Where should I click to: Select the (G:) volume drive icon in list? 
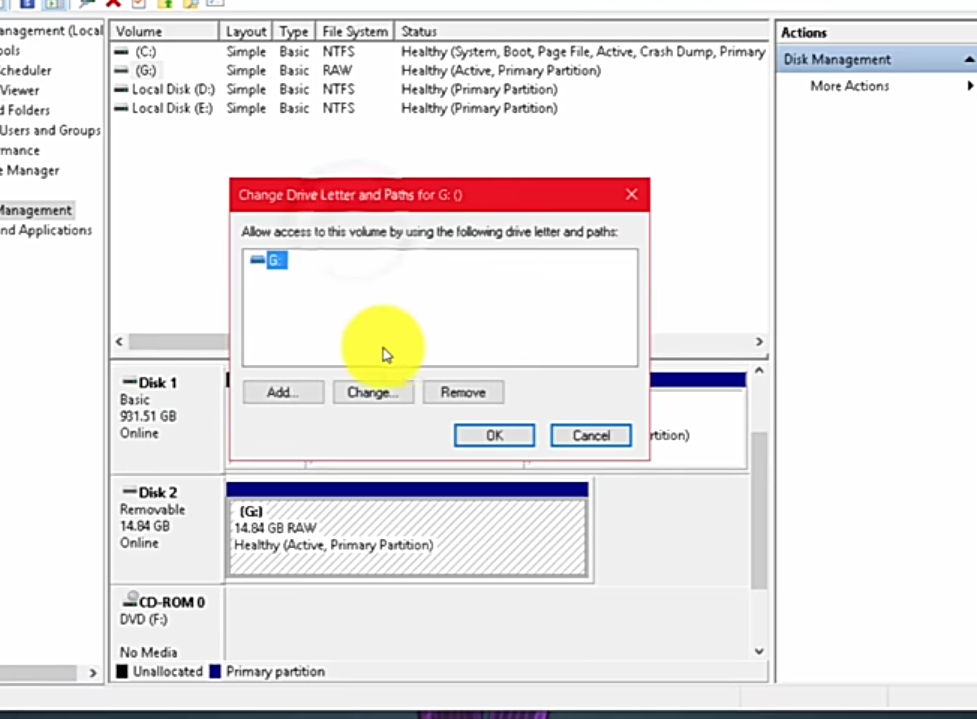coord(122,70)
